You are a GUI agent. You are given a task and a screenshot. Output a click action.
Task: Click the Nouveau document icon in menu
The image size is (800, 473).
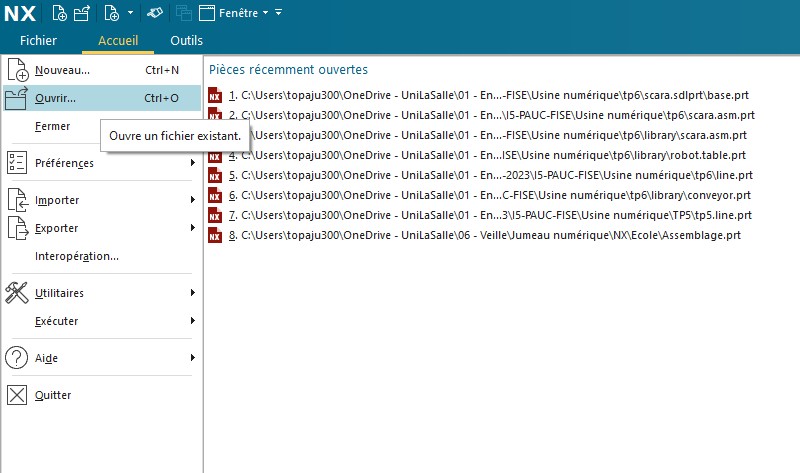coord(17,70)
